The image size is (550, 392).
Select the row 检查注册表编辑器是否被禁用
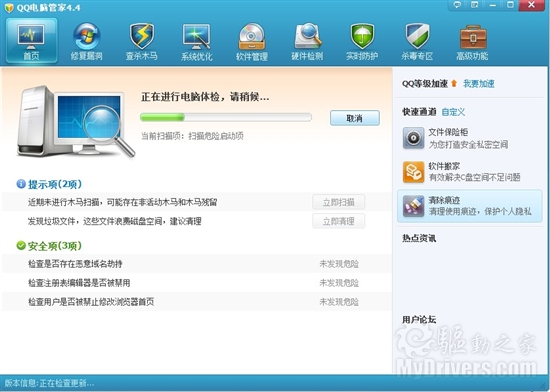[196, 283]
